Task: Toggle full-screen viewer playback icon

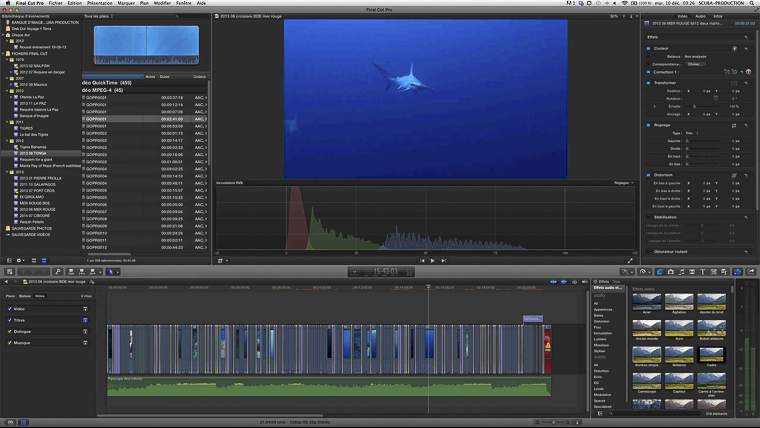Action: [629, 260]
